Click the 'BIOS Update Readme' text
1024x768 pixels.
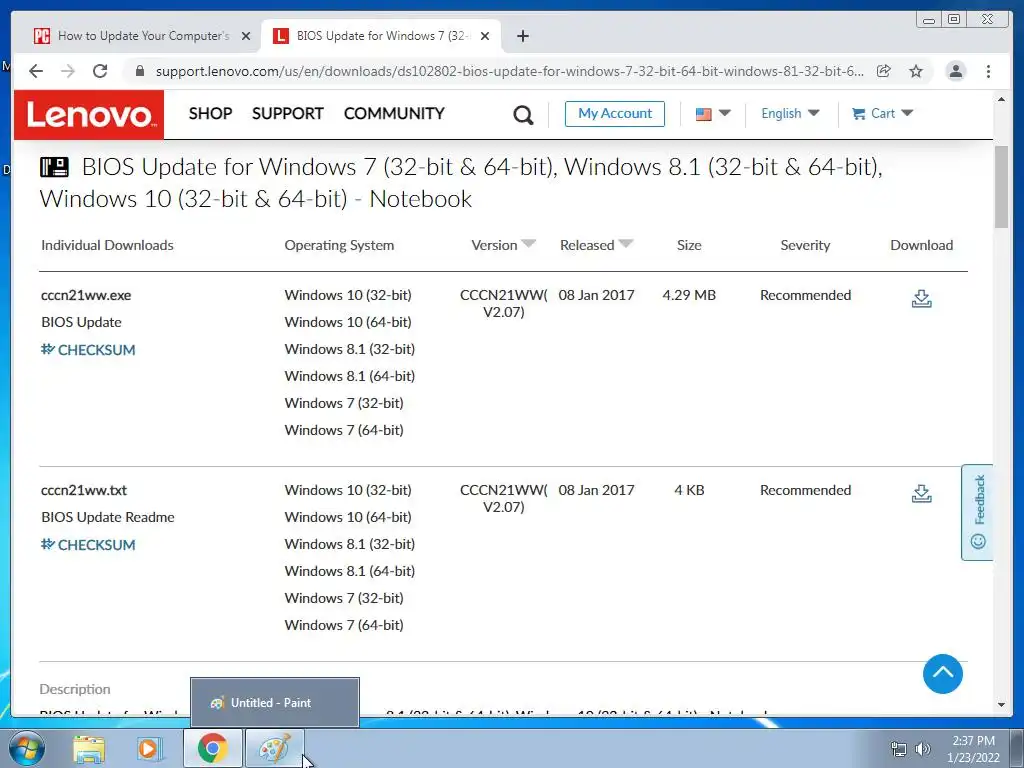[x=108, y=517]
